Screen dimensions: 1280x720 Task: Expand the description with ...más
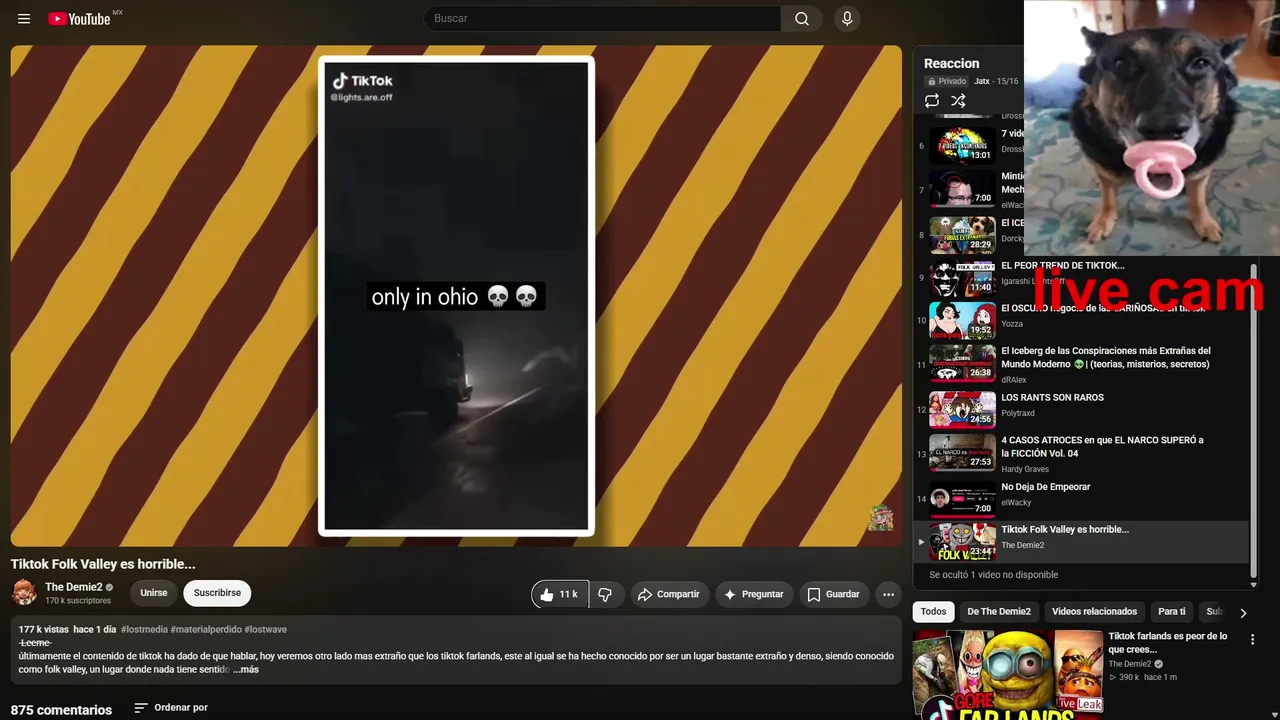[x=246, y=669]
